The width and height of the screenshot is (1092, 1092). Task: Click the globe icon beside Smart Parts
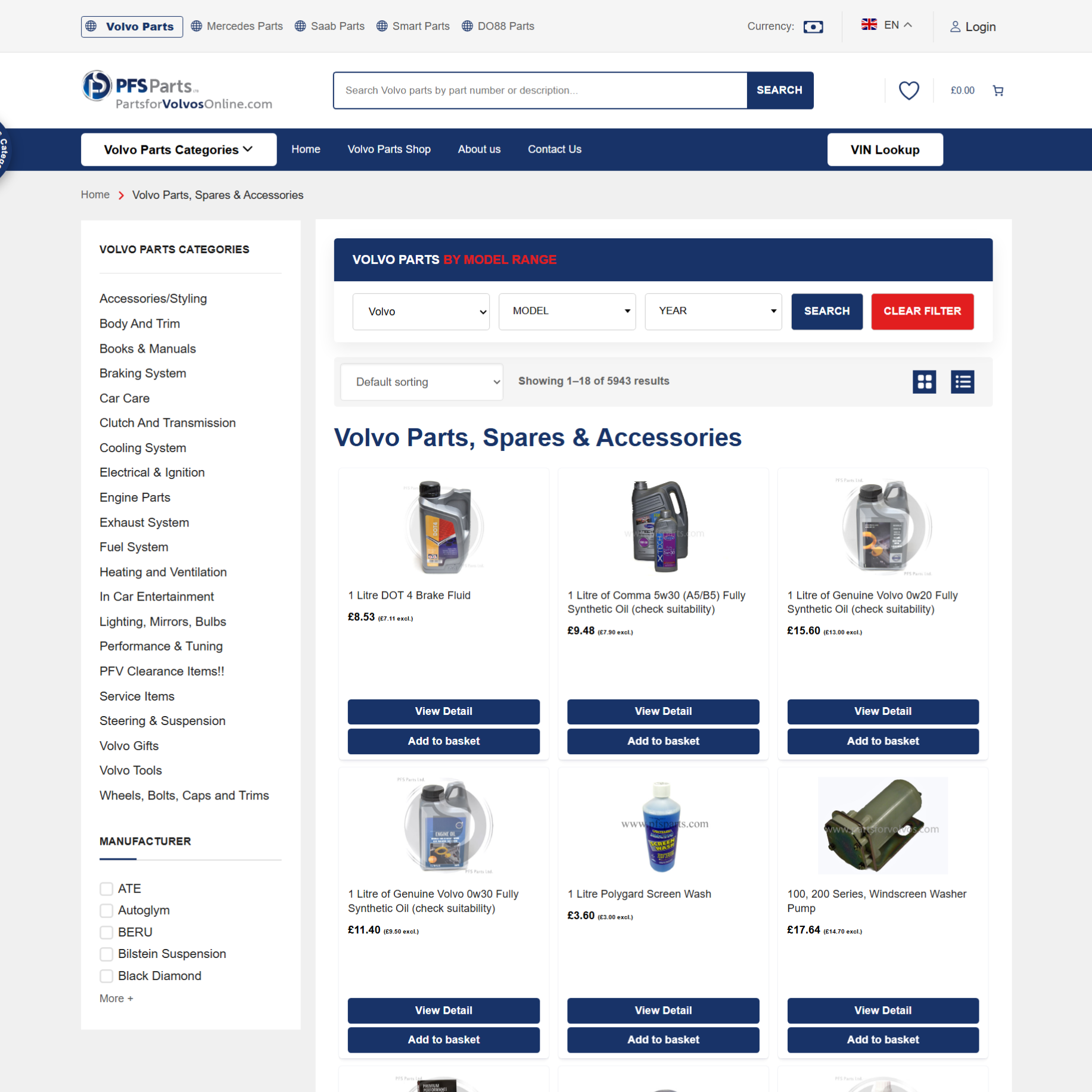[x=382, y=26]
